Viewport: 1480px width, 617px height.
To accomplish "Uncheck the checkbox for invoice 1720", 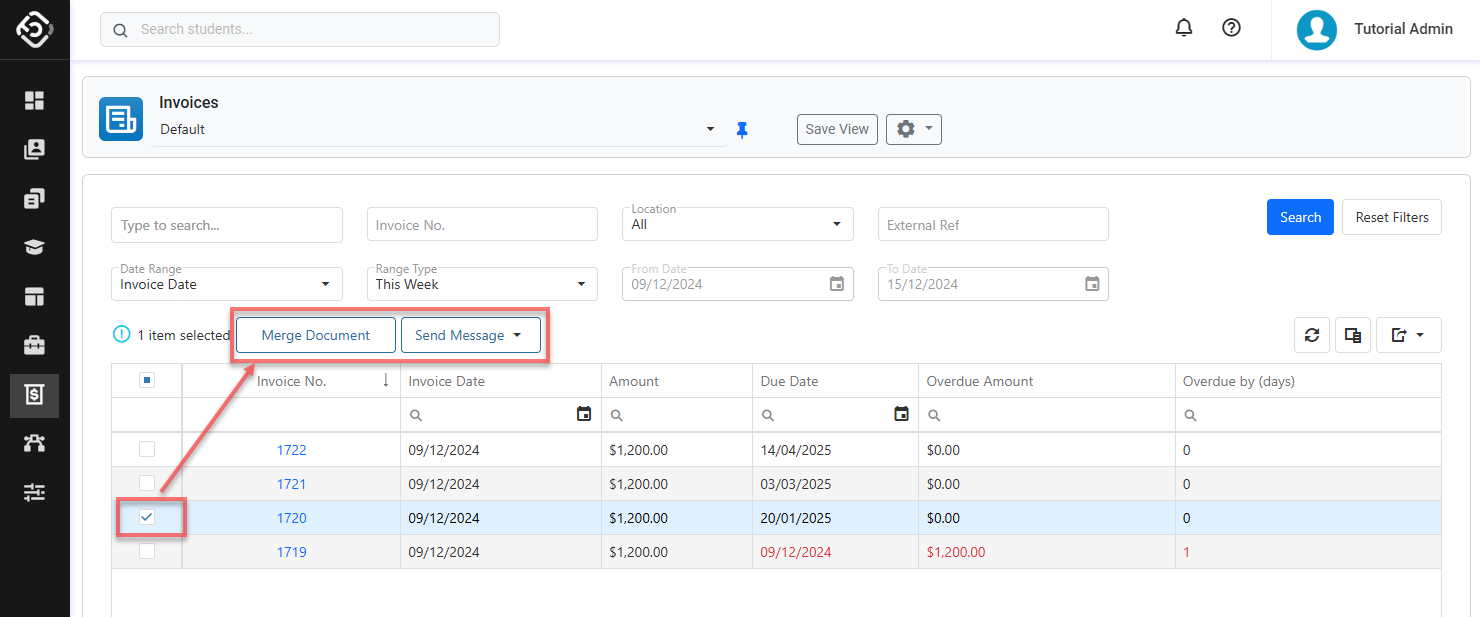I will pos(147,518).
